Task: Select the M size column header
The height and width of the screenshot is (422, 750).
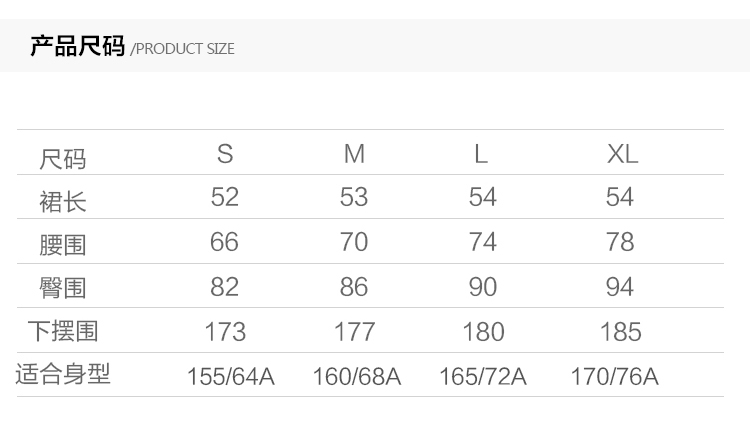Action: click(354, 154)
